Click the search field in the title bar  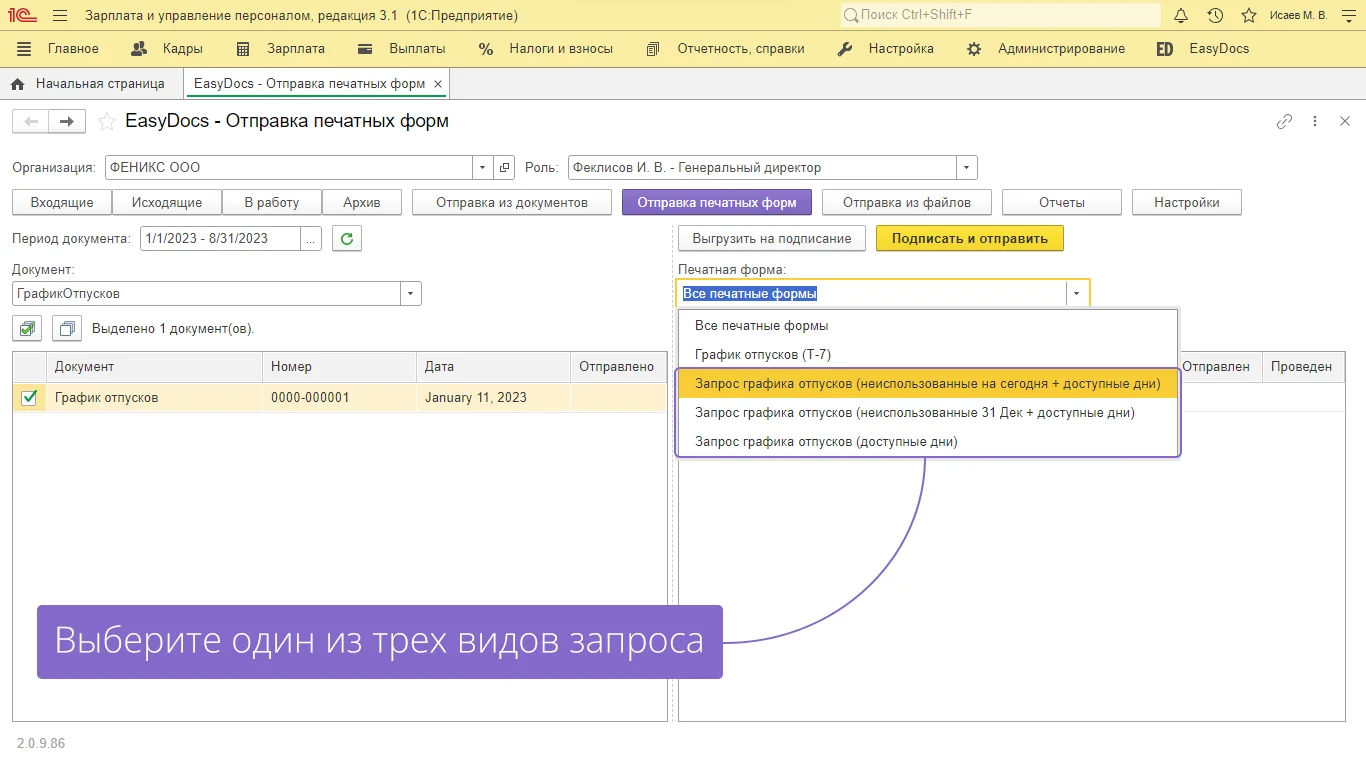coord(1000,16)
